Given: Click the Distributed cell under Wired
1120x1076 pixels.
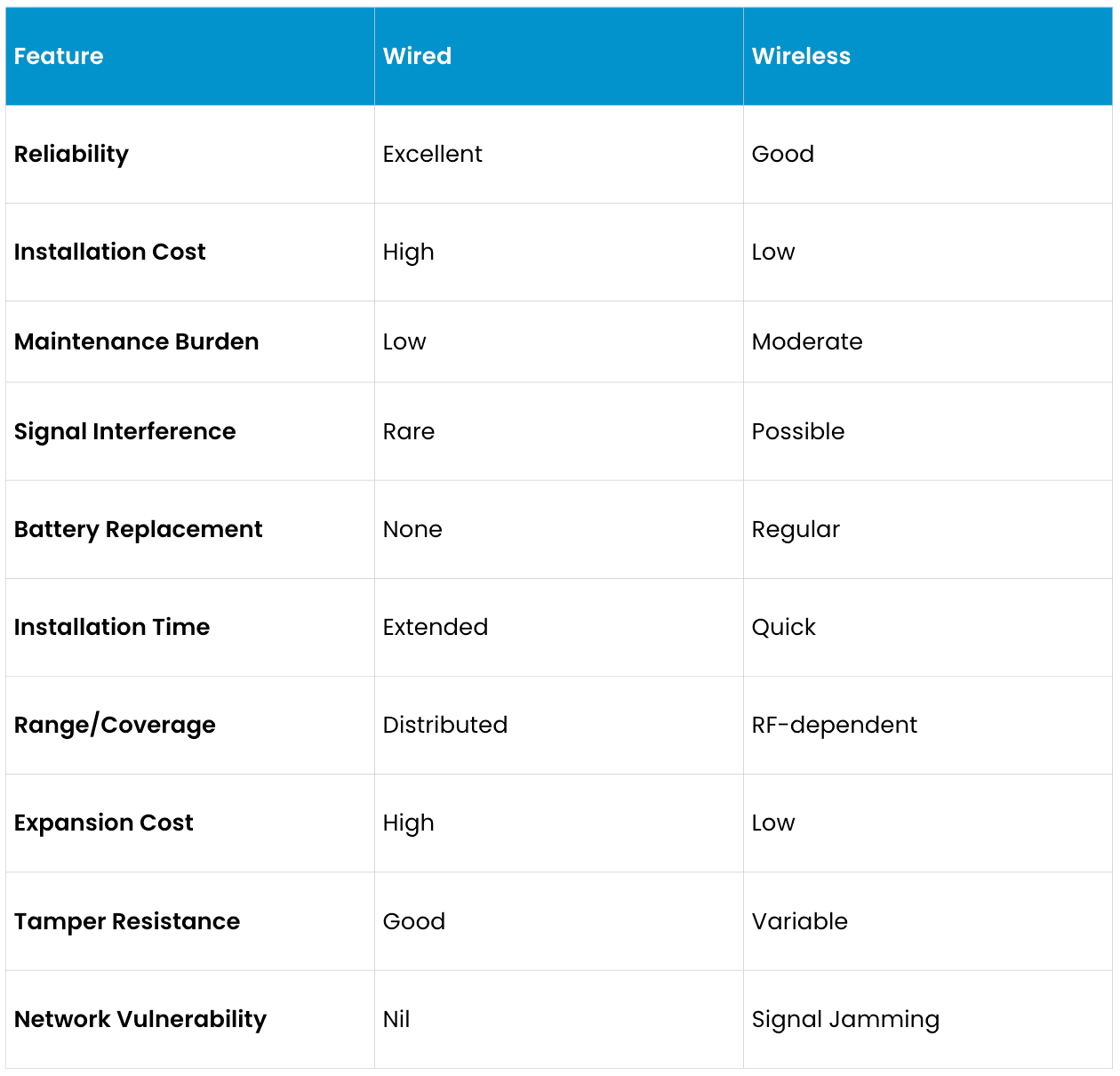Looking at the screenshot, I should click(x=444, y=725).
